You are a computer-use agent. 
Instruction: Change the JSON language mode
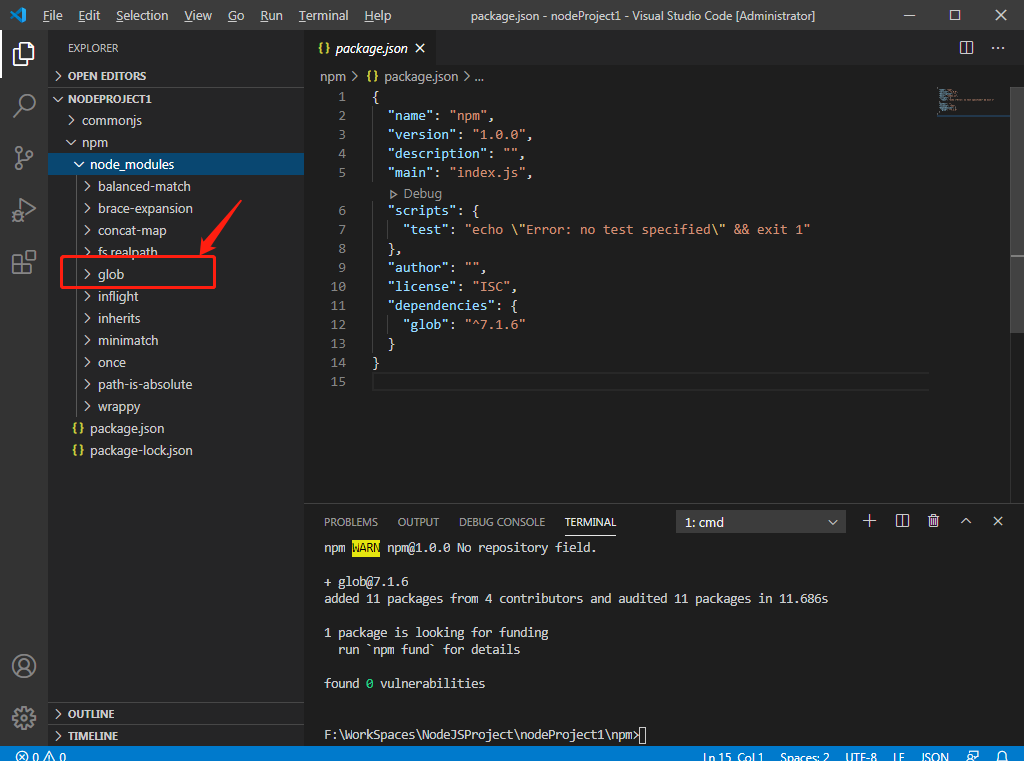[x=935, y=756]
